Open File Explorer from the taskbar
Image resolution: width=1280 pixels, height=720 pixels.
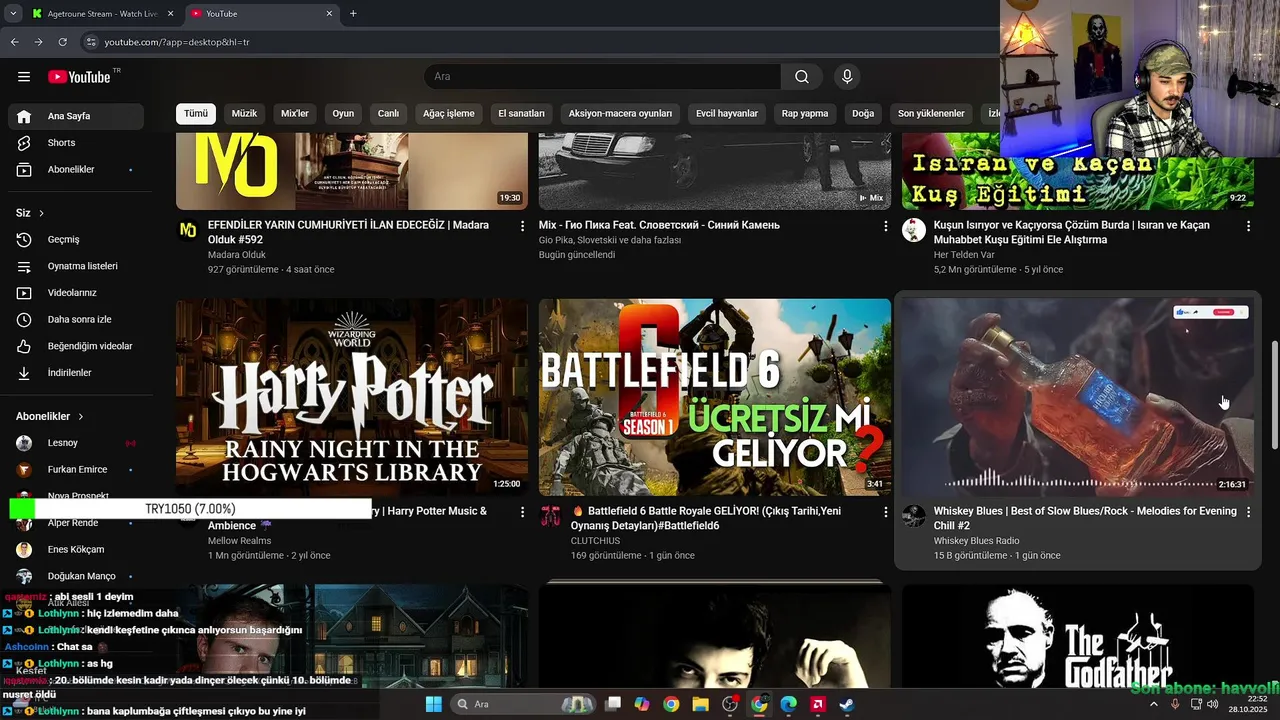pyautogui.click(x=700, y=704)
